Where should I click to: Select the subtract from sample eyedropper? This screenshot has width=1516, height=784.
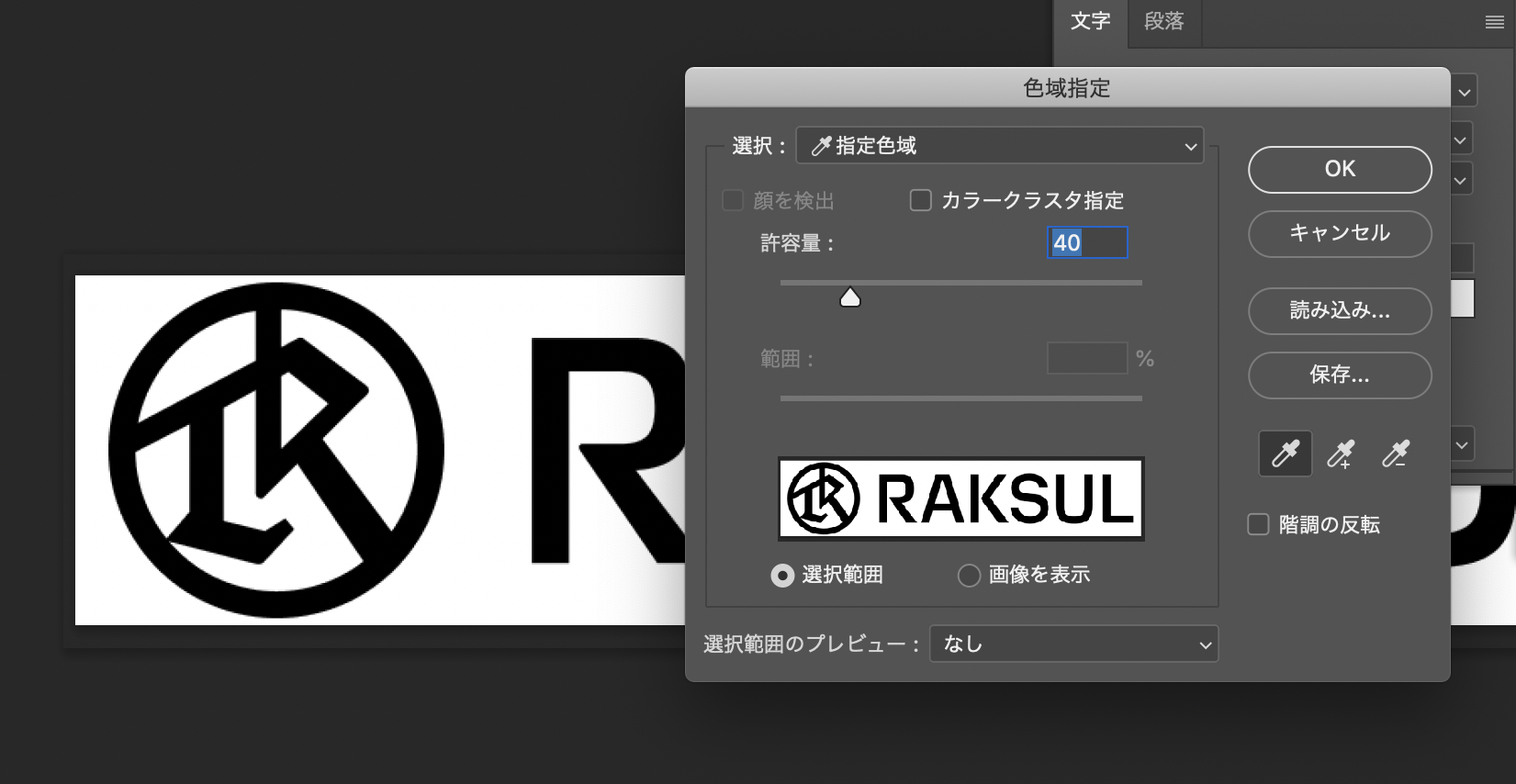(1396, 454)
